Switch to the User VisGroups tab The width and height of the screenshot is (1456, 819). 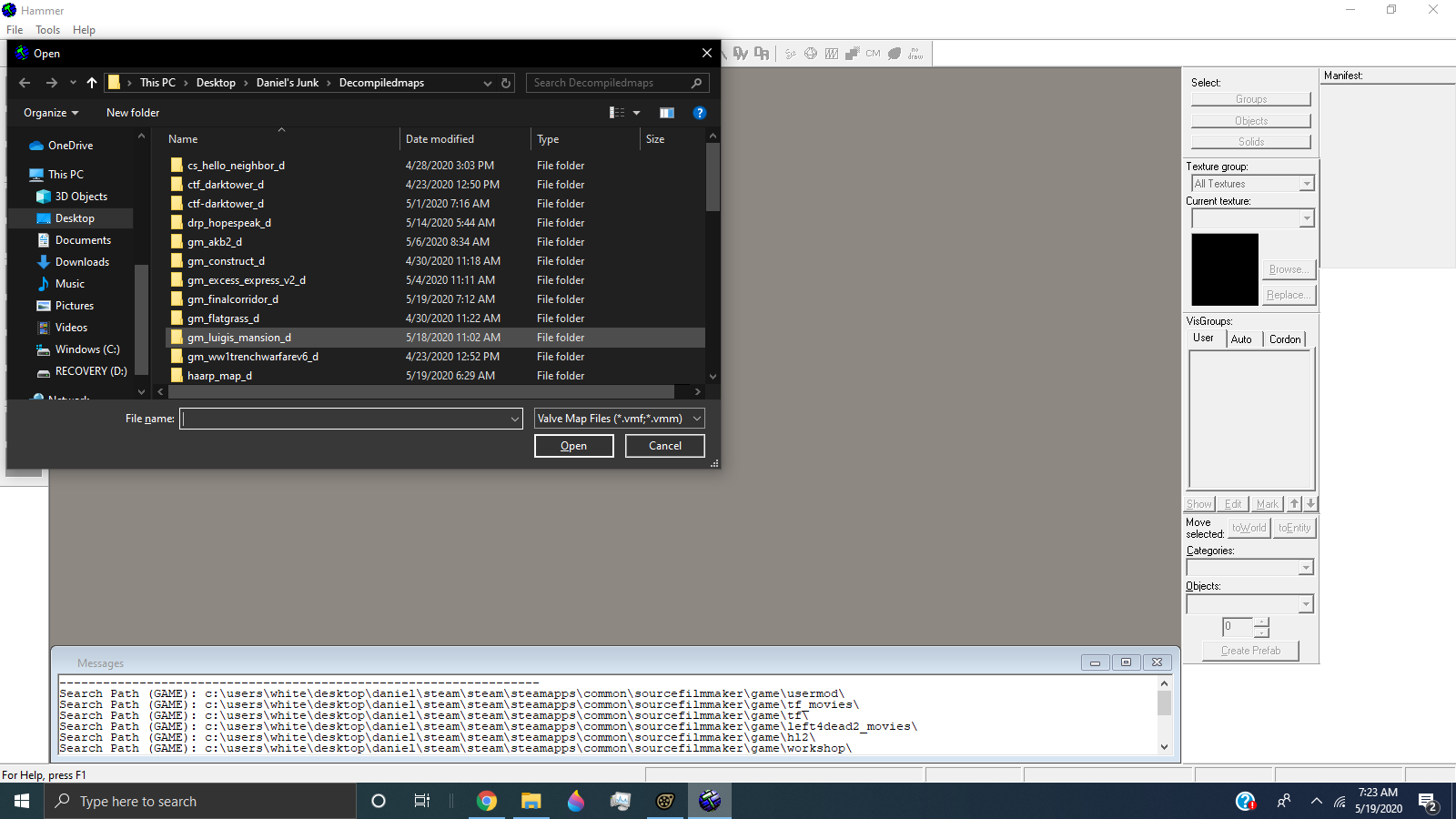(x=1204, y=338)
